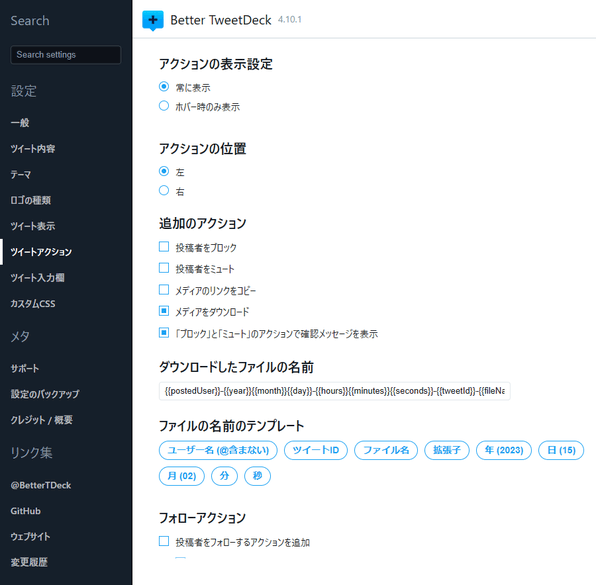Image resolution: width=596 pixels, height=585 pixels.
Task: Enable 投稿者をミュート checkbox
Action: click(164, 268)
